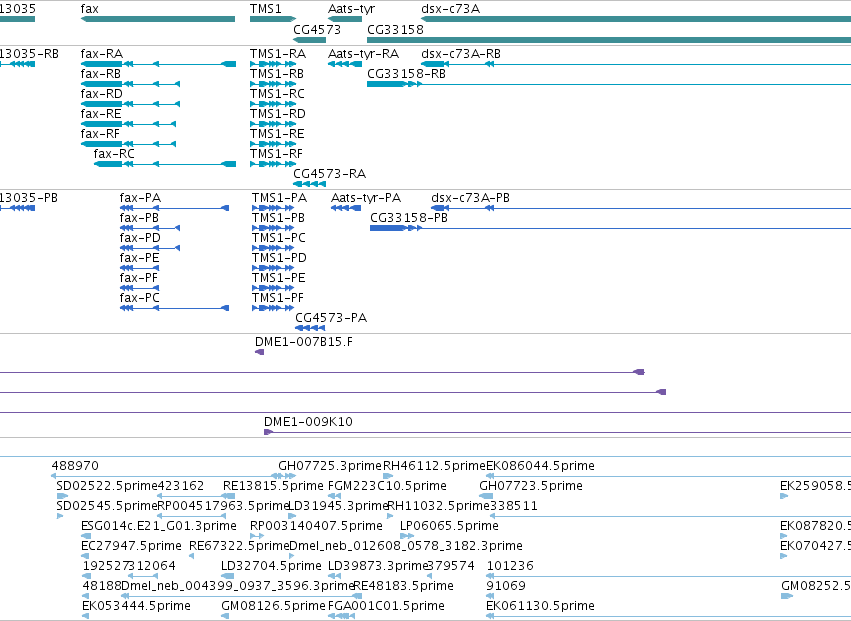The width and height of the screenshot is (851, 621).
Task: Click the fax-RD transcript label
Action: click(x=102, y=94)
